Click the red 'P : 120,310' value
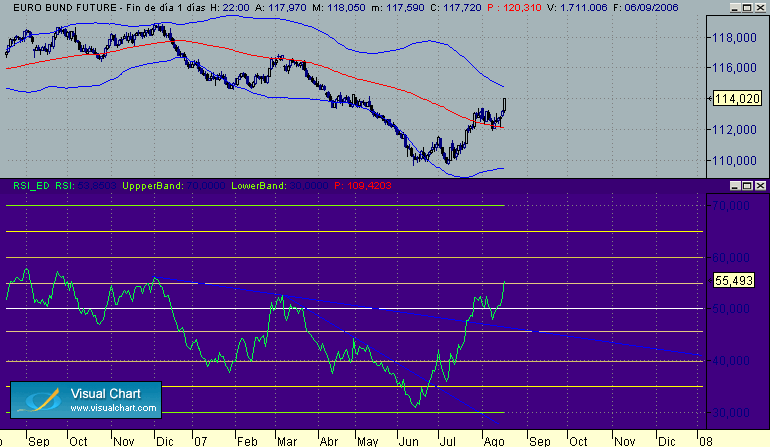The image size is (770, 447). (515, 8)
